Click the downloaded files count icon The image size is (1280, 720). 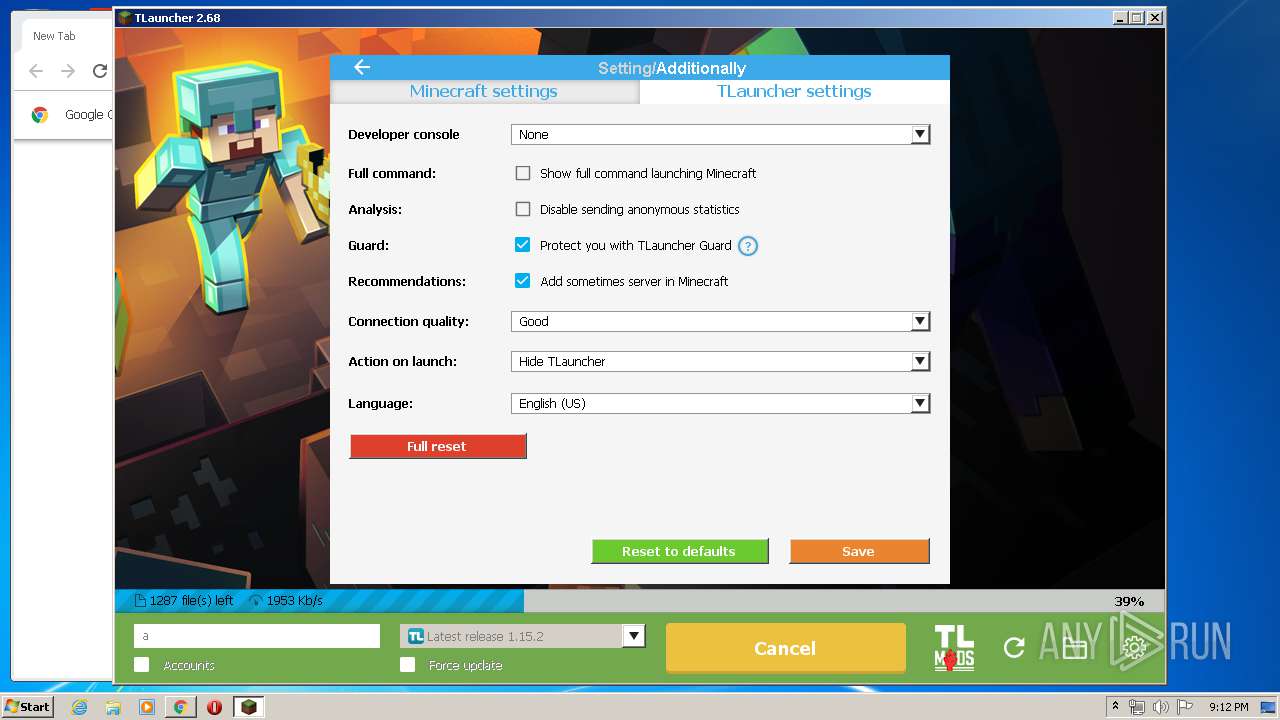pos(140,601)
